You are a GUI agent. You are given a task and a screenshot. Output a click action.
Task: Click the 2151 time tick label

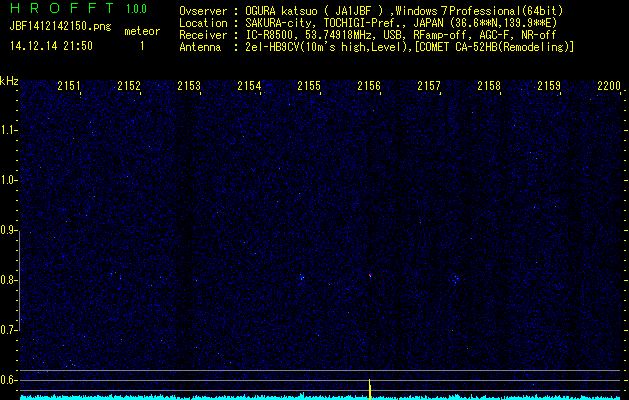[x=69, y=86]
